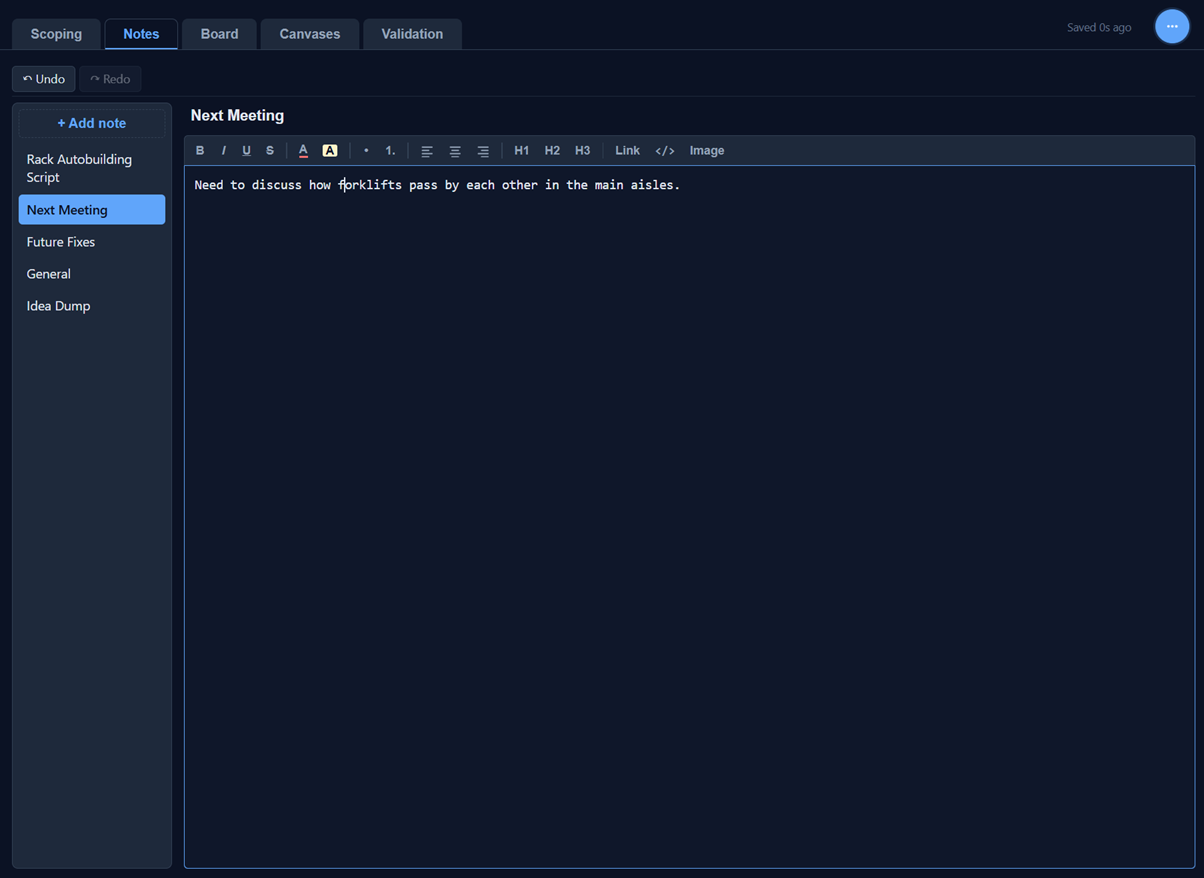The height and width of the screenshot is (878, 1204).
Task: Apply Heading 1 style
Action: tap(522, 151)
